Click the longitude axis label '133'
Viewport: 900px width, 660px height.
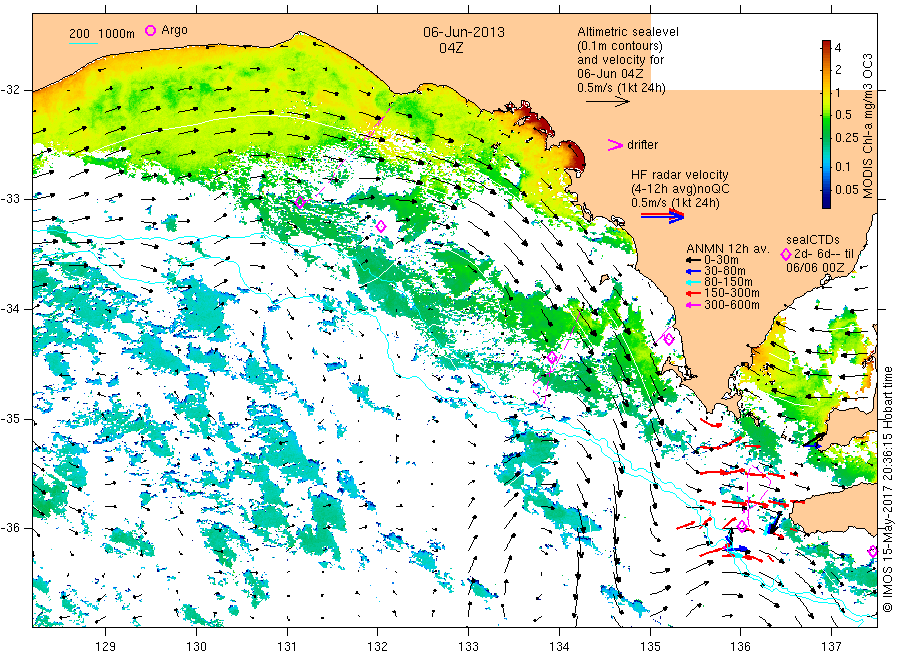coord(468,647)
